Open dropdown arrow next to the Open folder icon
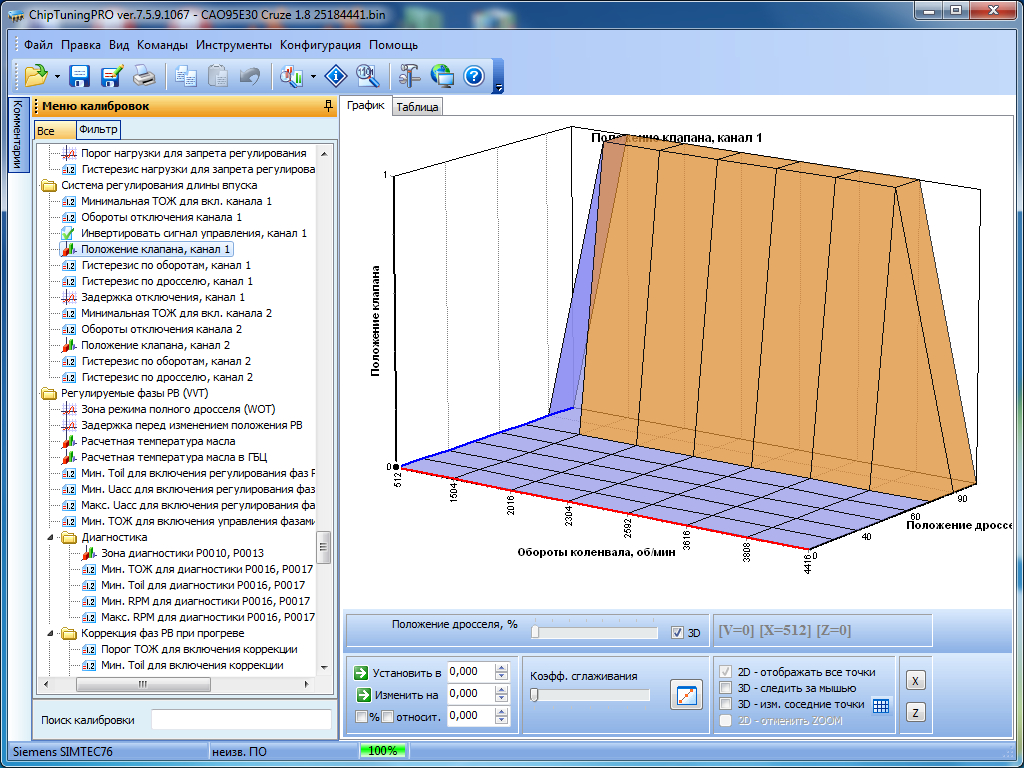 pyautogui.click(x=57, y=76)
